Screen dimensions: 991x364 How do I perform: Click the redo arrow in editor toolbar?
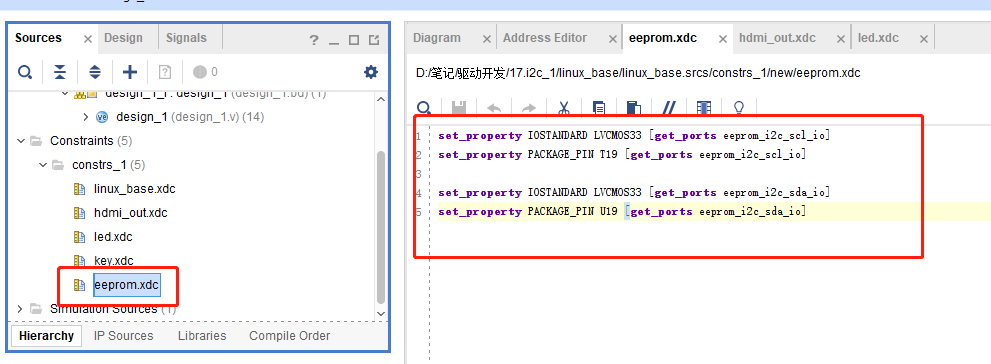pos(529,107)
